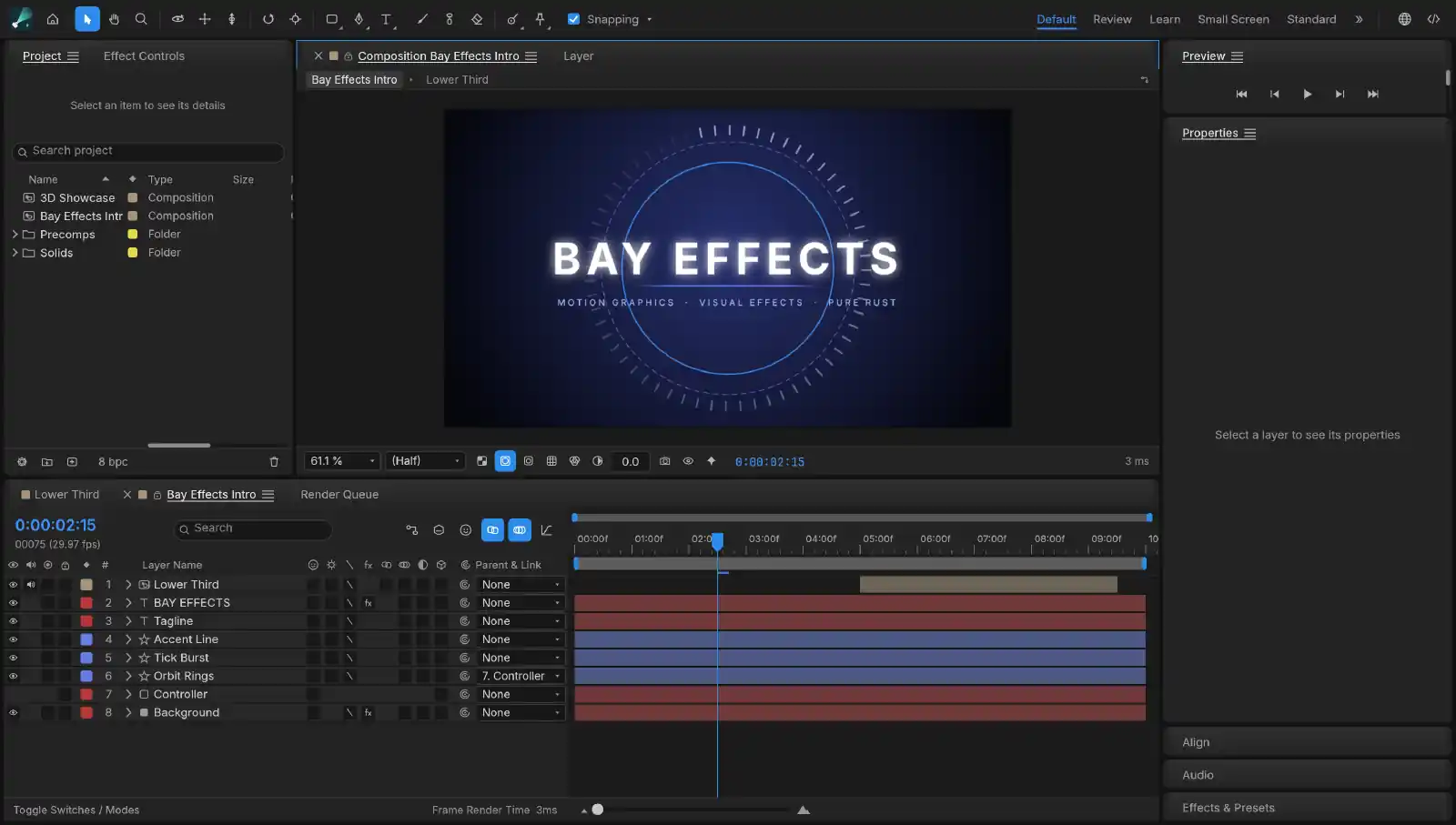The height and width of the screenshot is (825, 1456).
Task: Open the parent dropdown for Orbit Rings
Action: pyautogui.click(x=521, y=677)
